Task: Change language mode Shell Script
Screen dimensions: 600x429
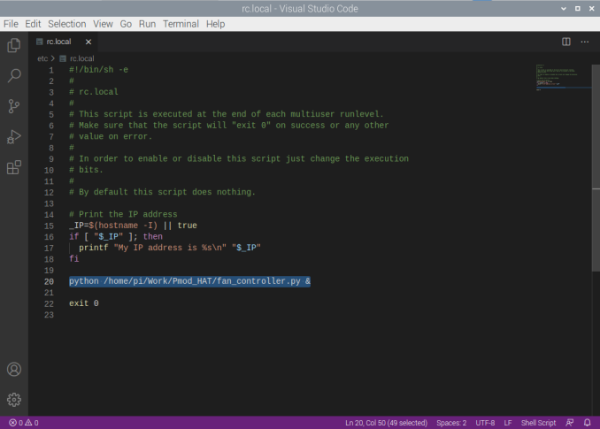Action: 538,423
